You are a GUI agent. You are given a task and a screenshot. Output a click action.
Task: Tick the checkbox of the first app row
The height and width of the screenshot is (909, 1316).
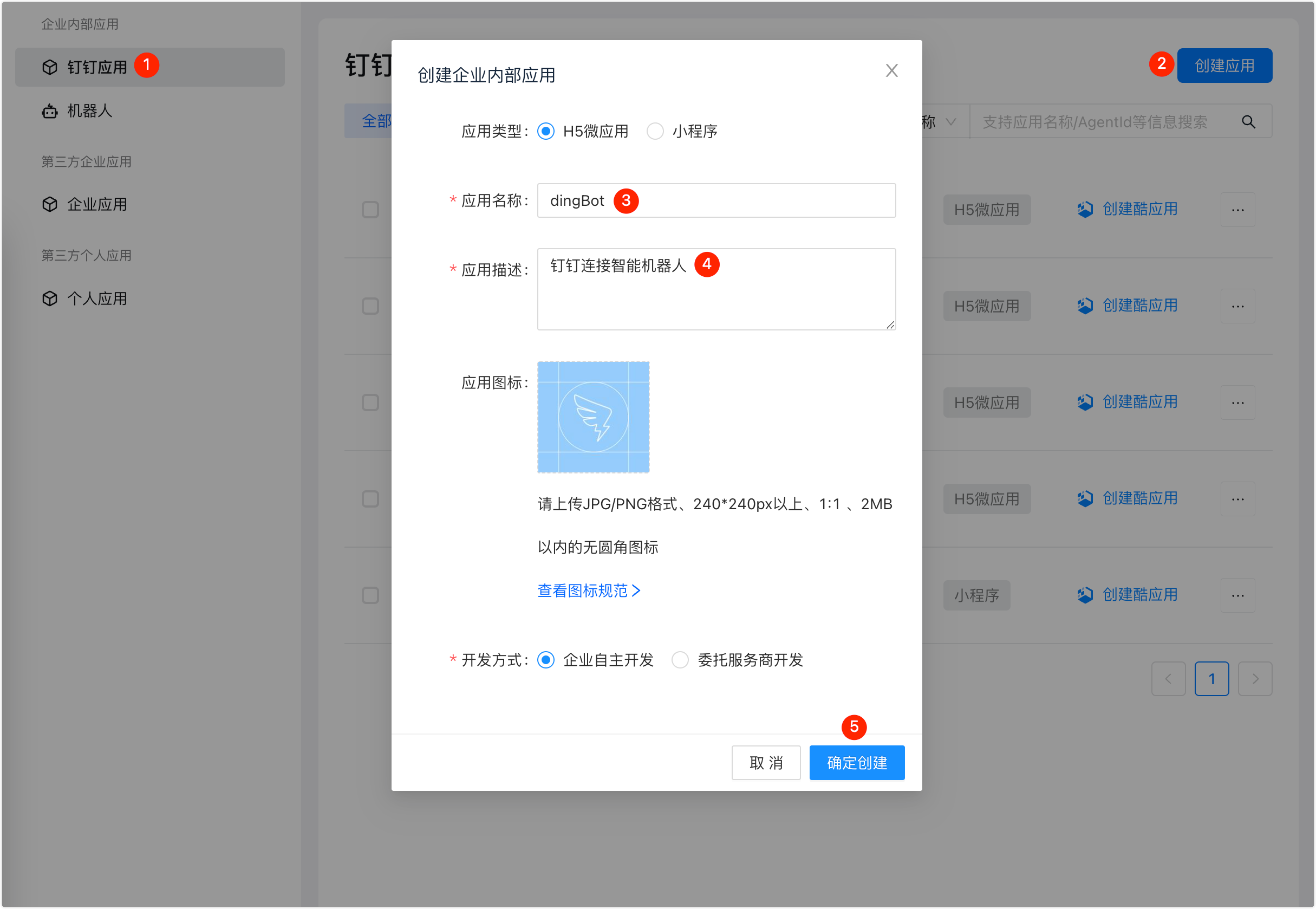pos(370,210)
